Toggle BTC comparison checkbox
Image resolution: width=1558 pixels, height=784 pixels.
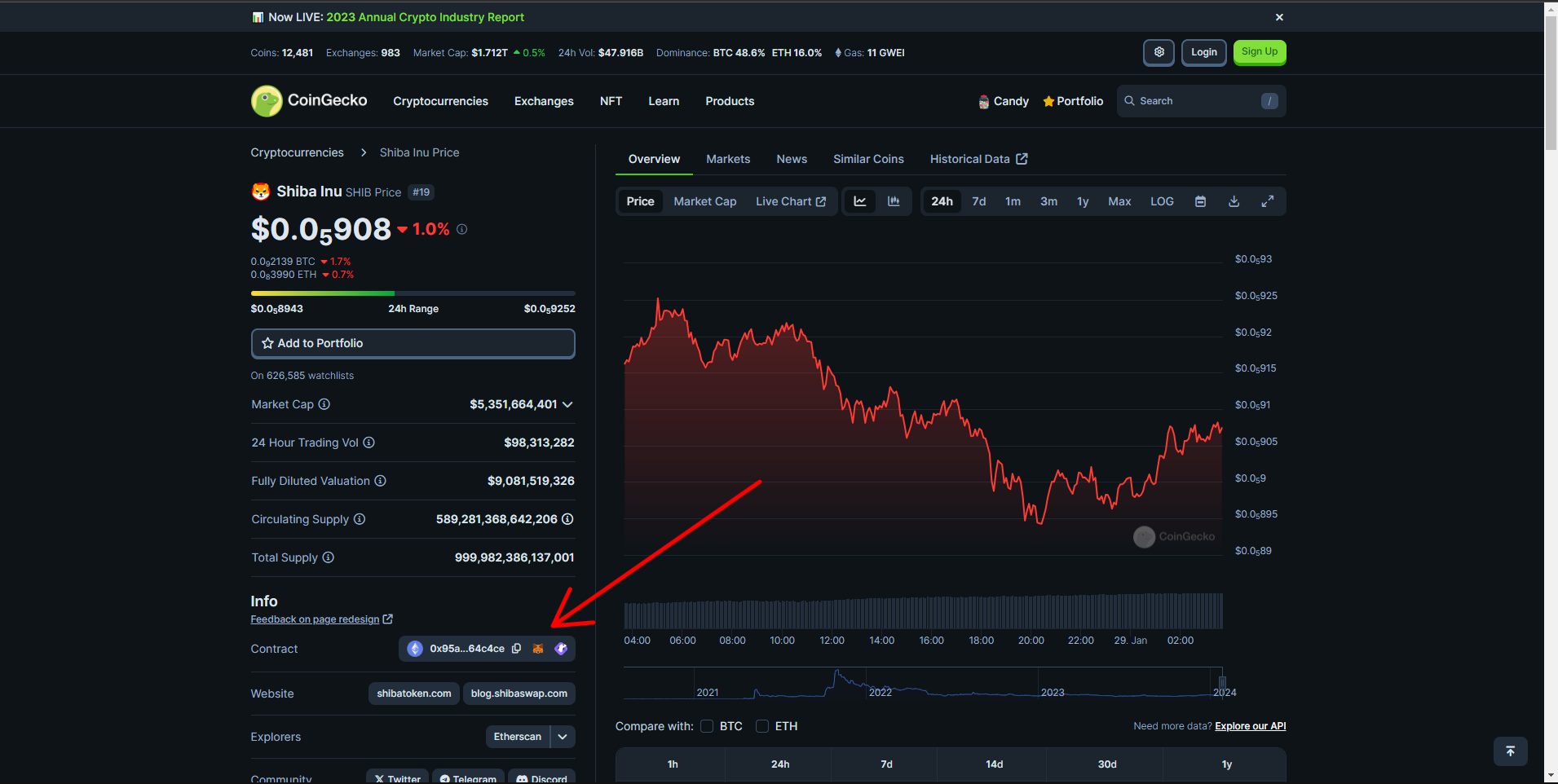pos(707,726)
